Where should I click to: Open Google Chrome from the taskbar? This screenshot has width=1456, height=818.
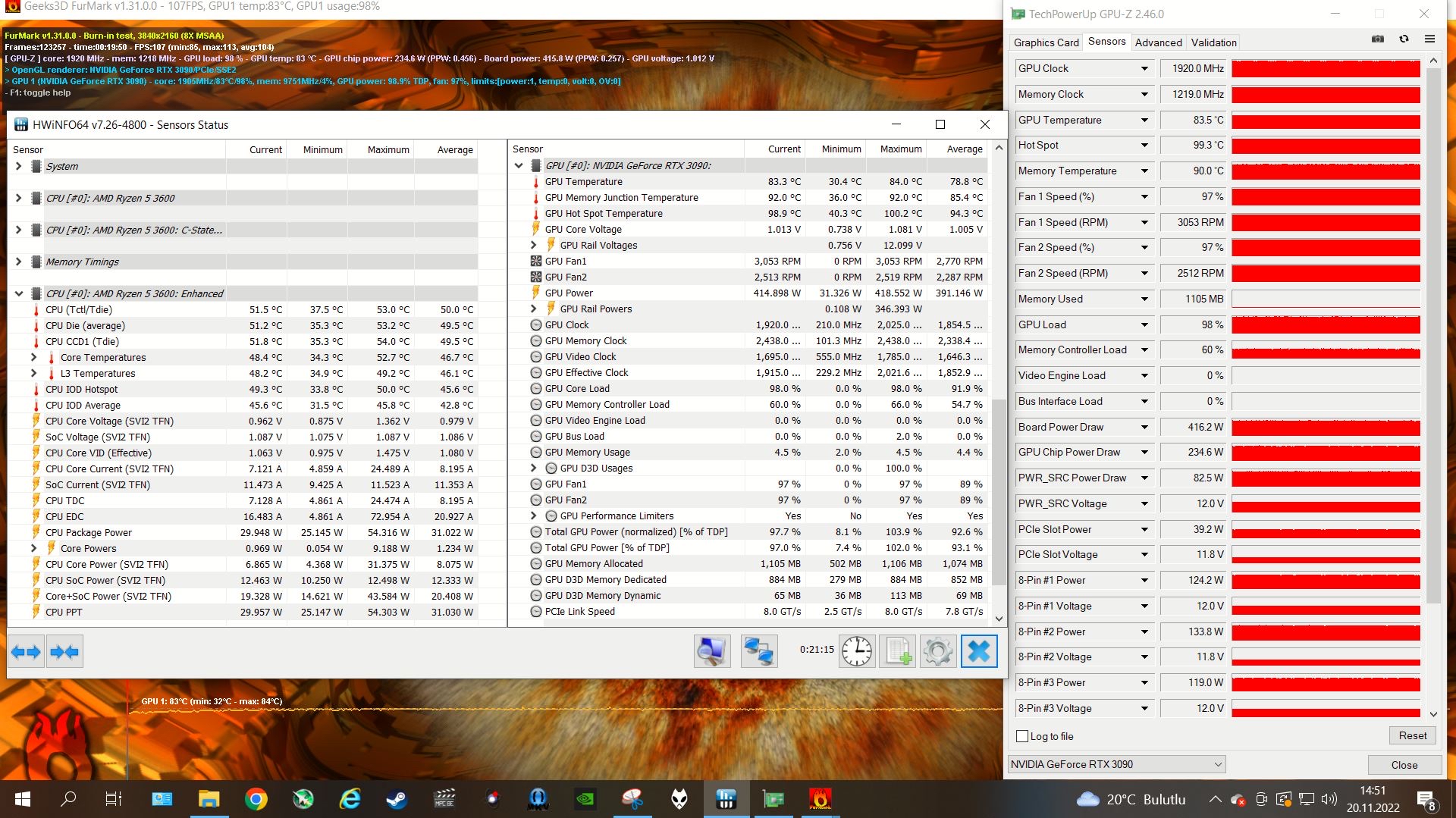256,799
